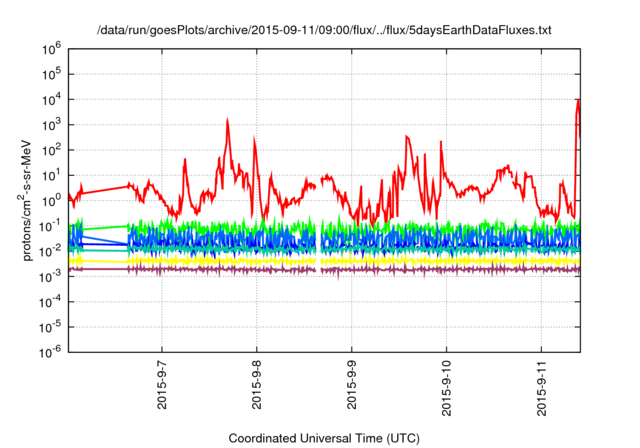Click the red curve's highest peak near 10^4
The image size is (640, 448).
[x=578, y=100]
